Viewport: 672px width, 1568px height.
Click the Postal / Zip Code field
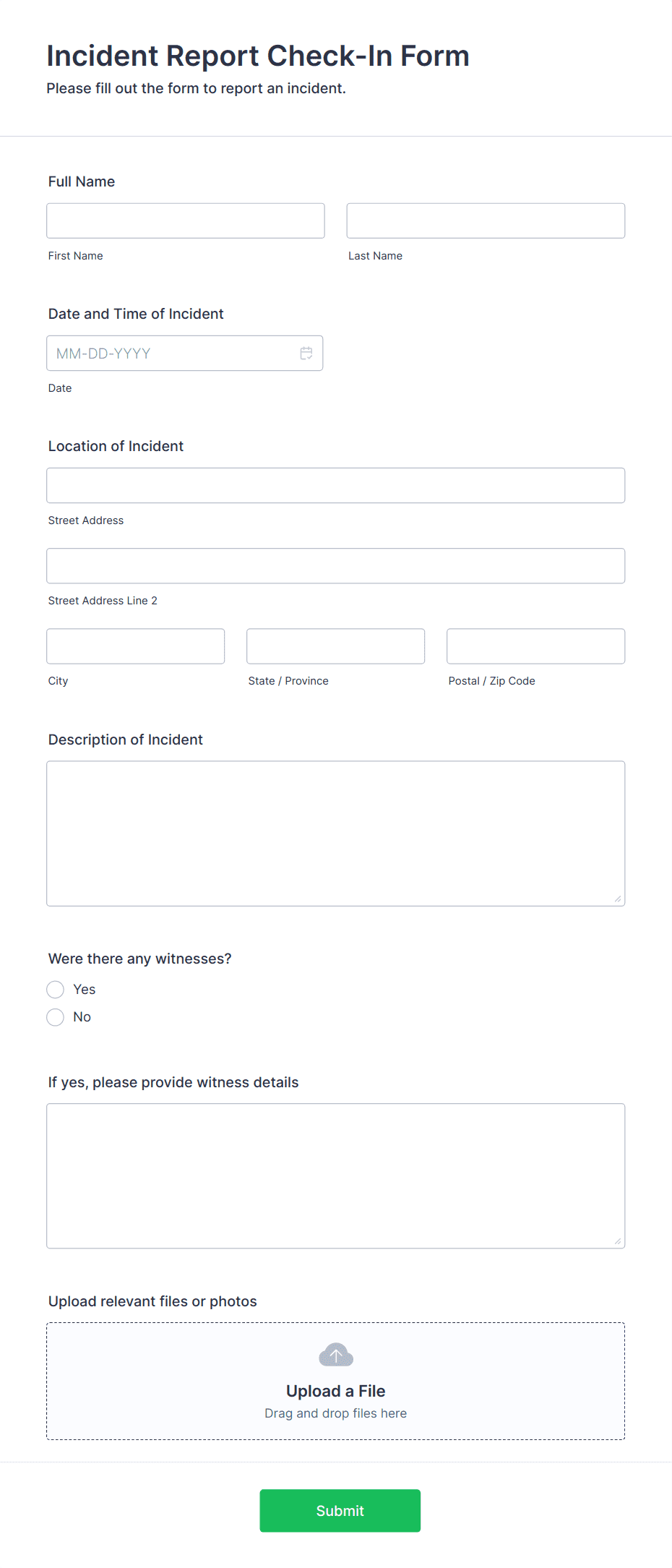click(535, 646)
